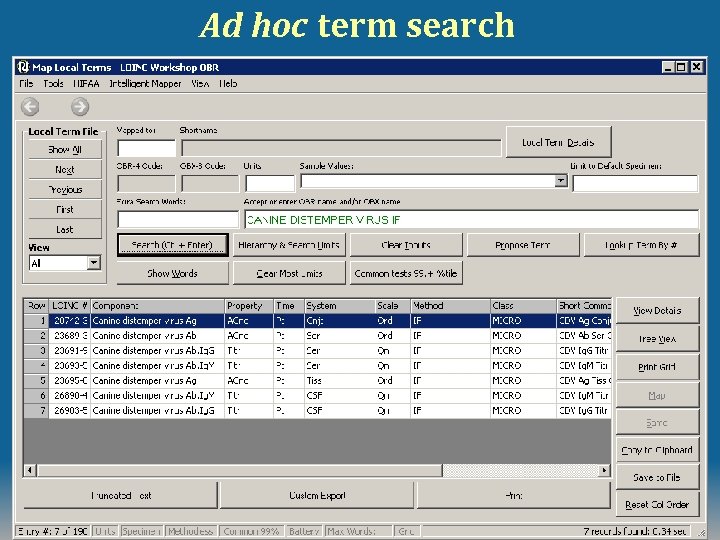The height and width of the screenshot is (540, 720).
Task: Open the Tools menu
Action: [x=53, y=84]
